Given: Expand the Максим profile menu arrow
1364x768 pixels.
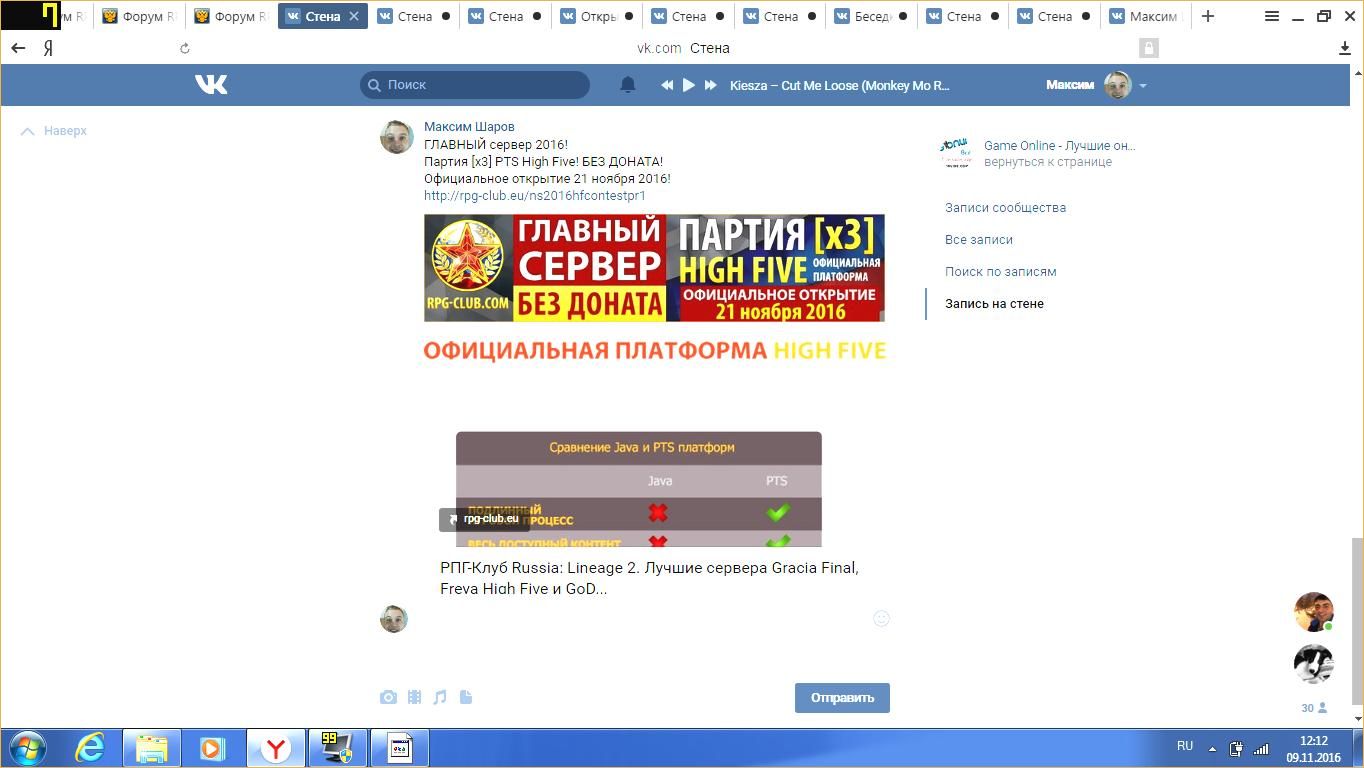Looking at the screenshot, I should [x=1143, y=86].
